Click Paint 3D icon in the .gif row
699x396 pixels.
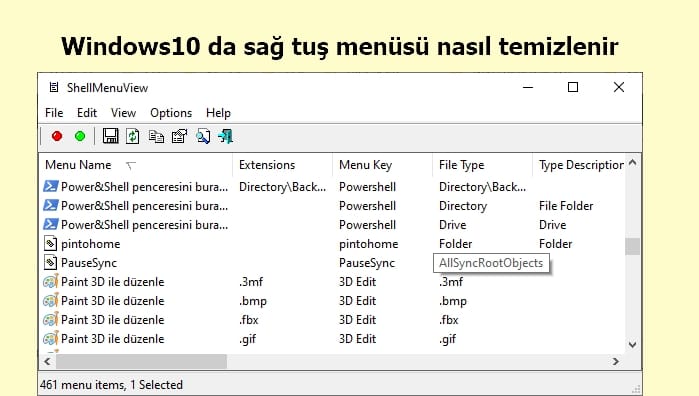coord(51,338)
